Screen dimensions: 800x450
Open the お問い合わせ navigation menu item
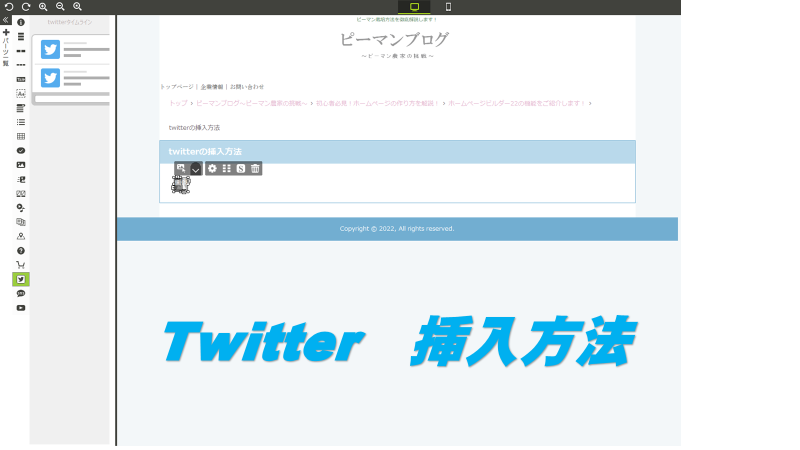[247, 87]
